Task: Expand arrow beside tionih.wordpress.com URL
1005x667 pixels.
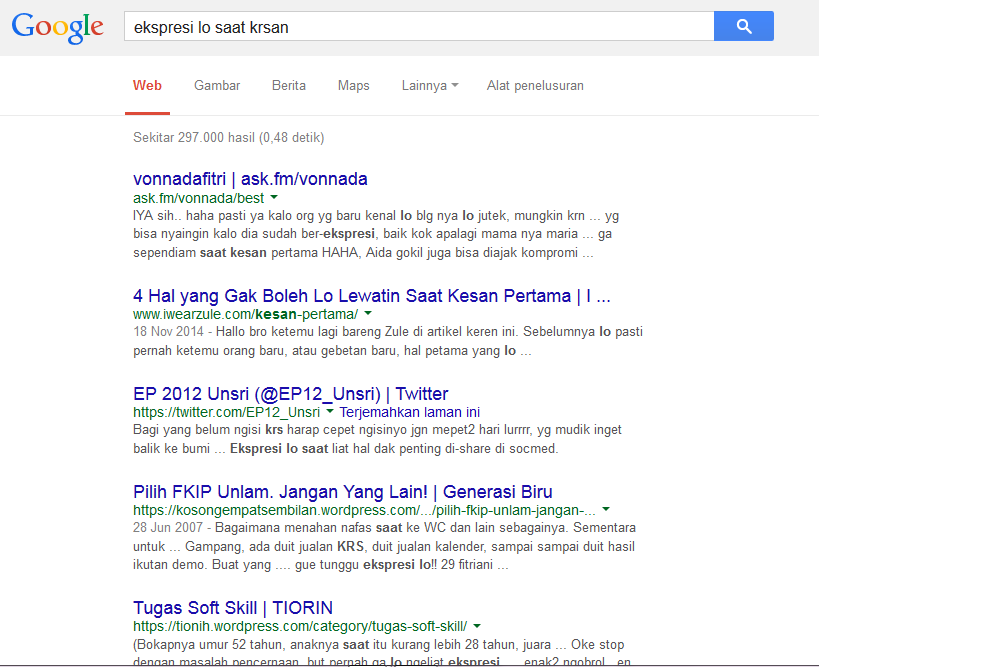Action: pyautogui.click(x=477, y=626)
